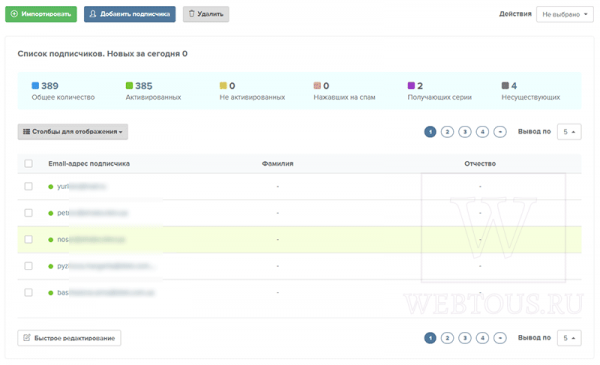
Task: Open the top Вывод по count dropdown
Action: (569, 132)
